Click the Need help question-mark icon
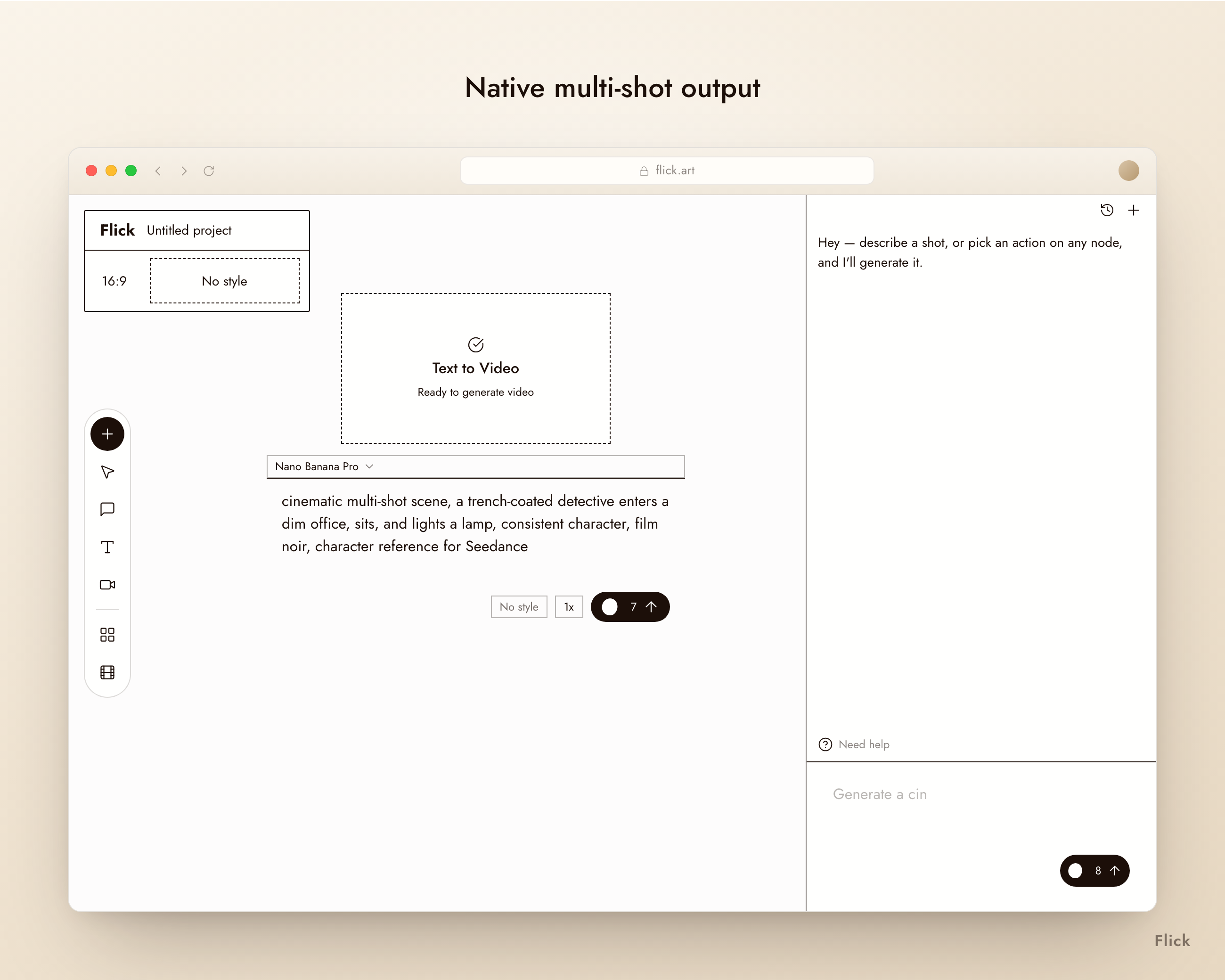The height and width of the screenshot is (980, 1225). [825, 744]
